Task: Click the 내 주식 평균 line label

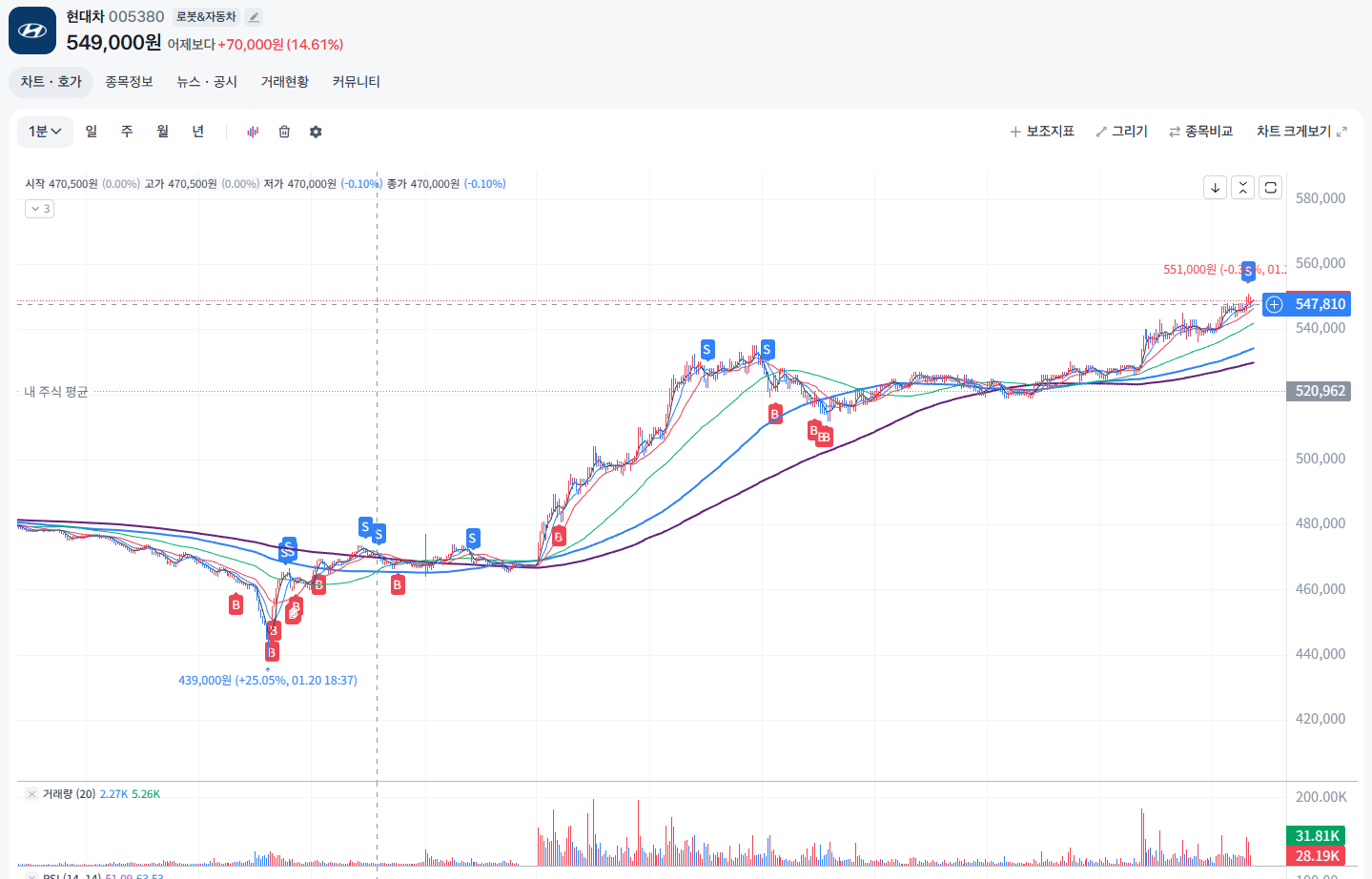Action: [x=56, y=392]
